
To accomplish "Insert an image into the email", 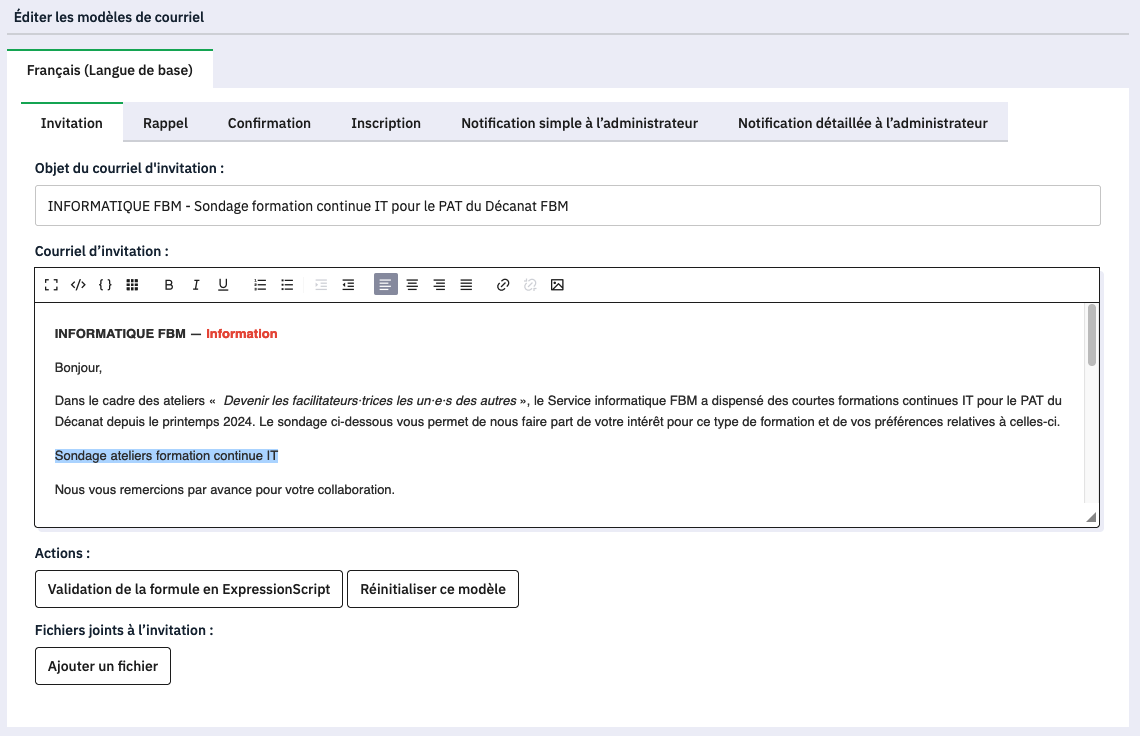I will click(x=557, y=285).
